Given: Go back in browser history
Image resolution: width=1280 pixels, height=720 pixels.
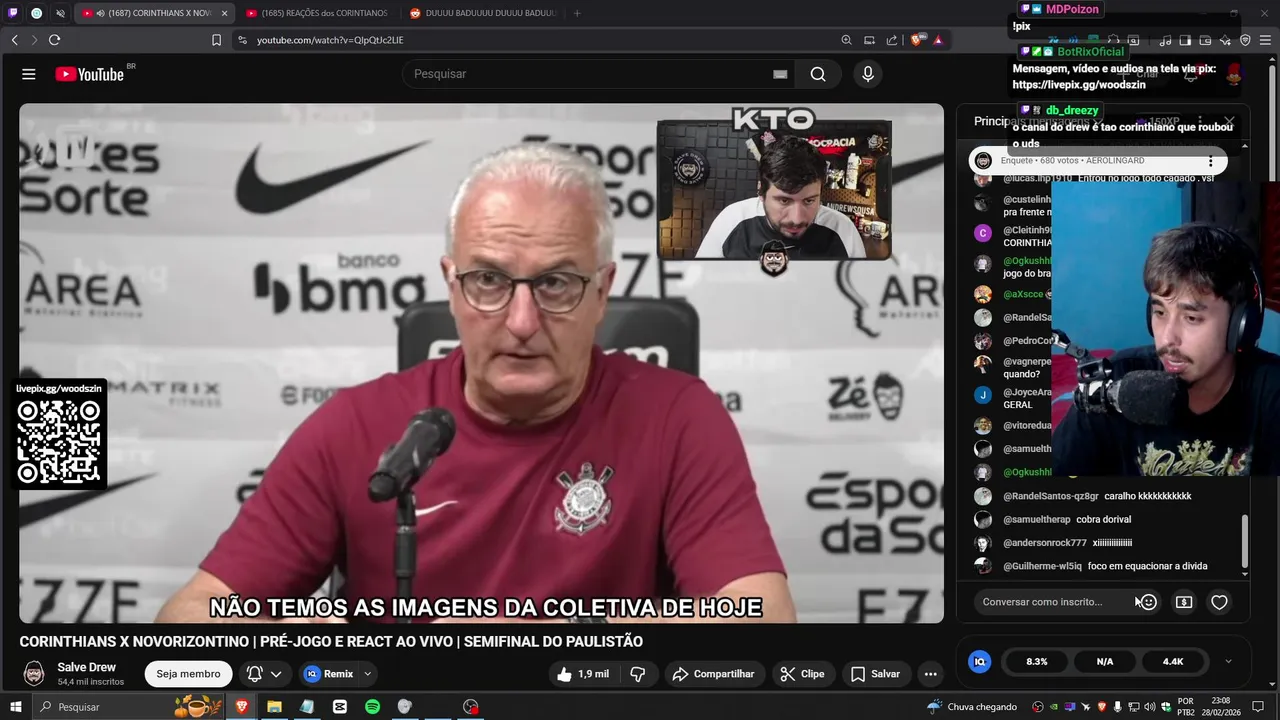Looking at the screenshot, I should (15, 40).
